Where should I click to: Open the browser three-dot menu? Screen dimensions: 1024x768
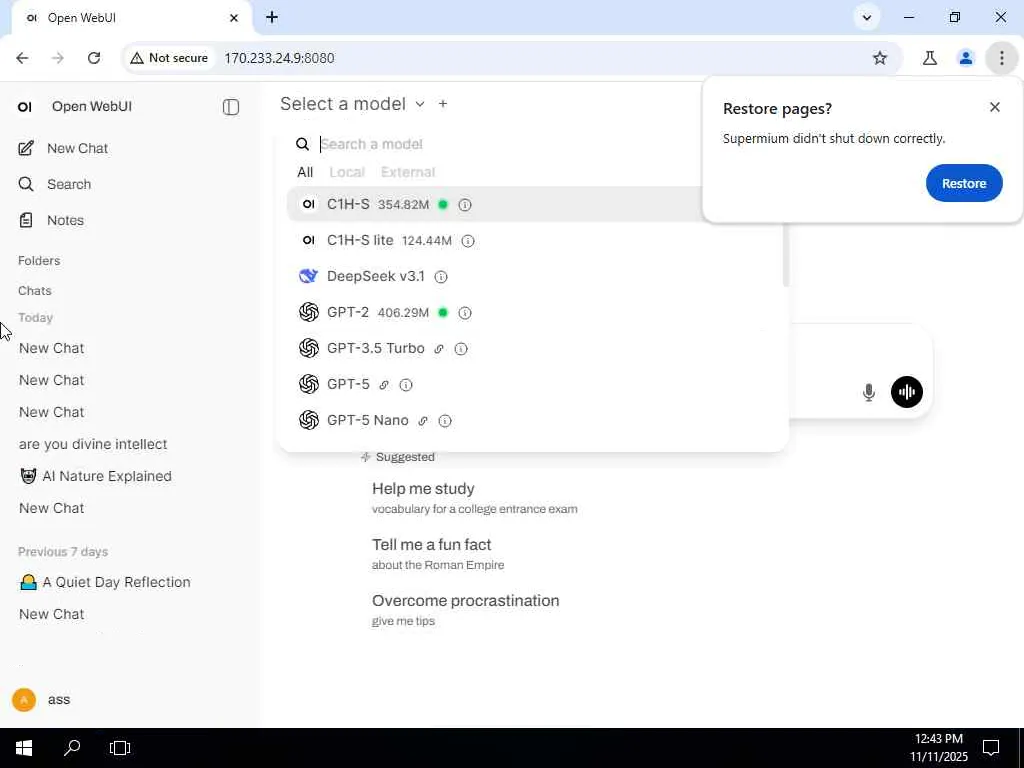tap(1001, 58)
